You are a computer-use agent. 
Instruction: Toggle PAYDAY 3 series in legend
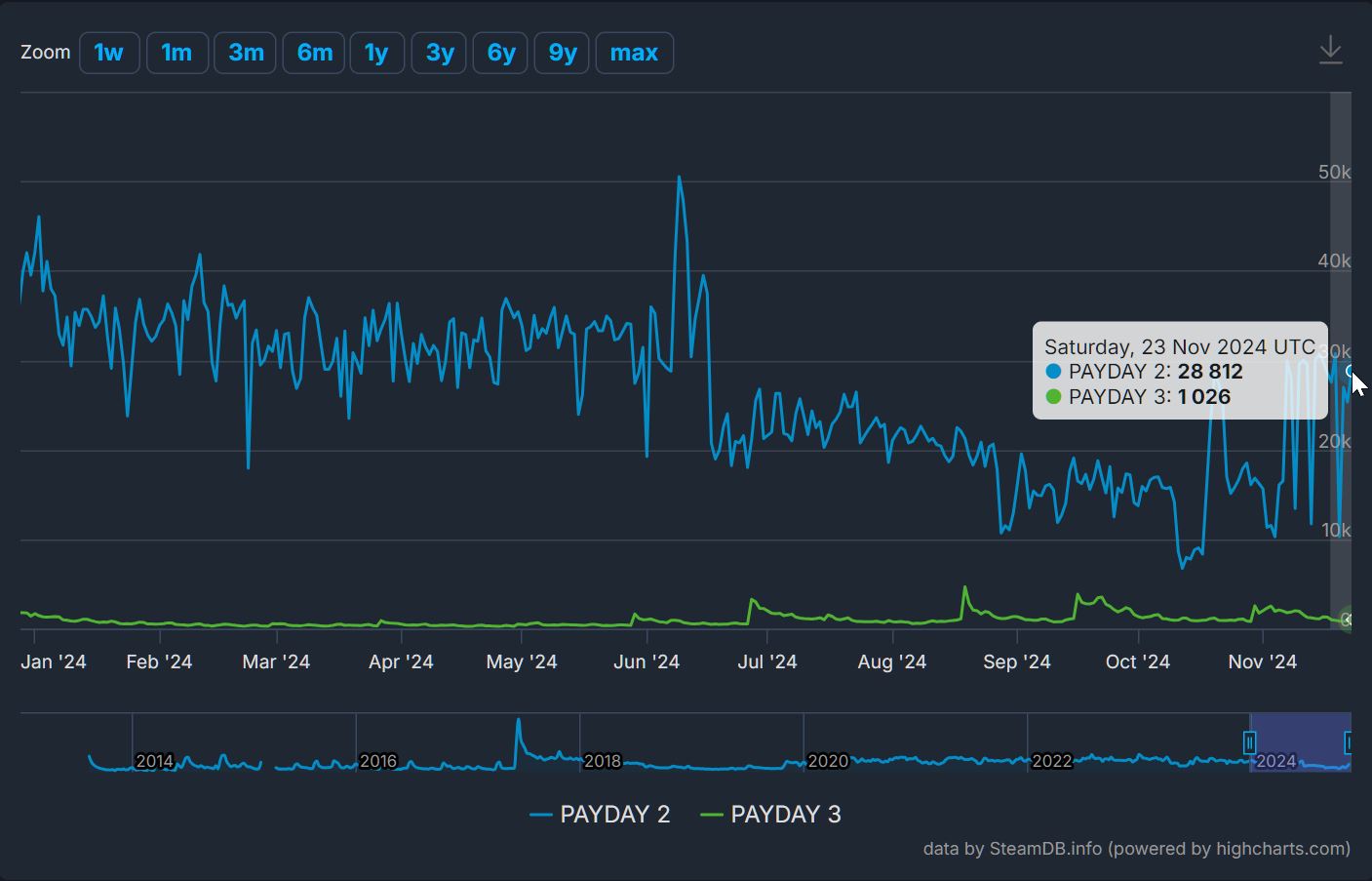click(x=770, y=815)
